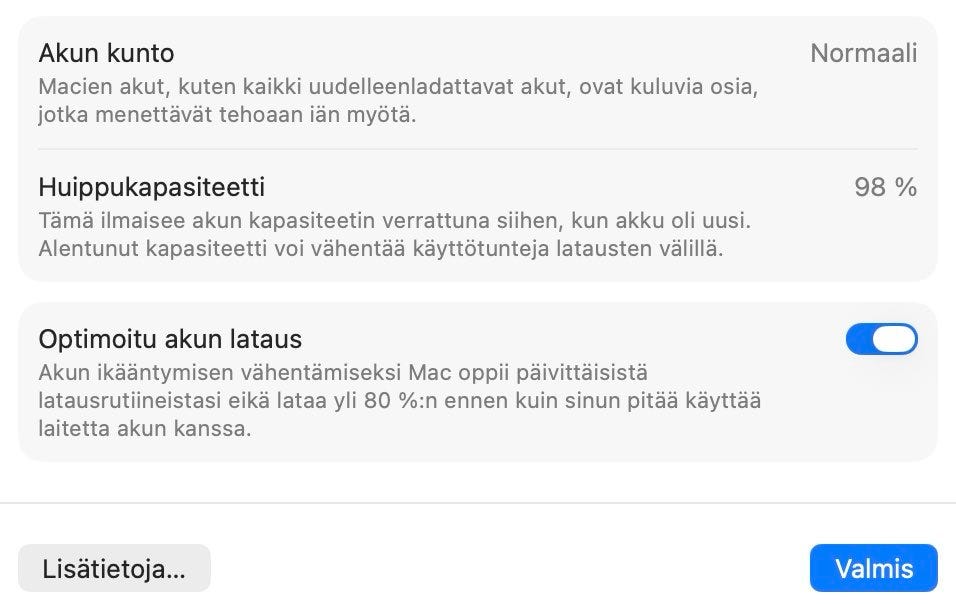The image size is (956, 612).
Task: Click the Akun kunto heading
Action: coord(106,52)
